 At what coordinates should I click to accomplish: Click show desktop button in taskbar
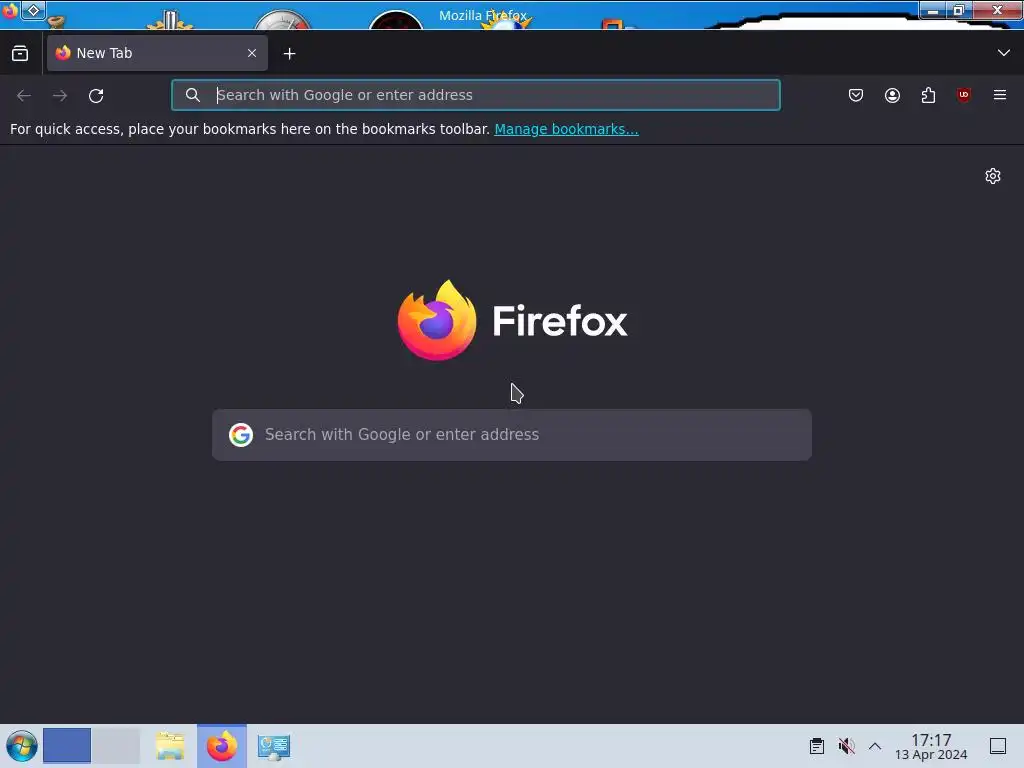coord(998,746)
